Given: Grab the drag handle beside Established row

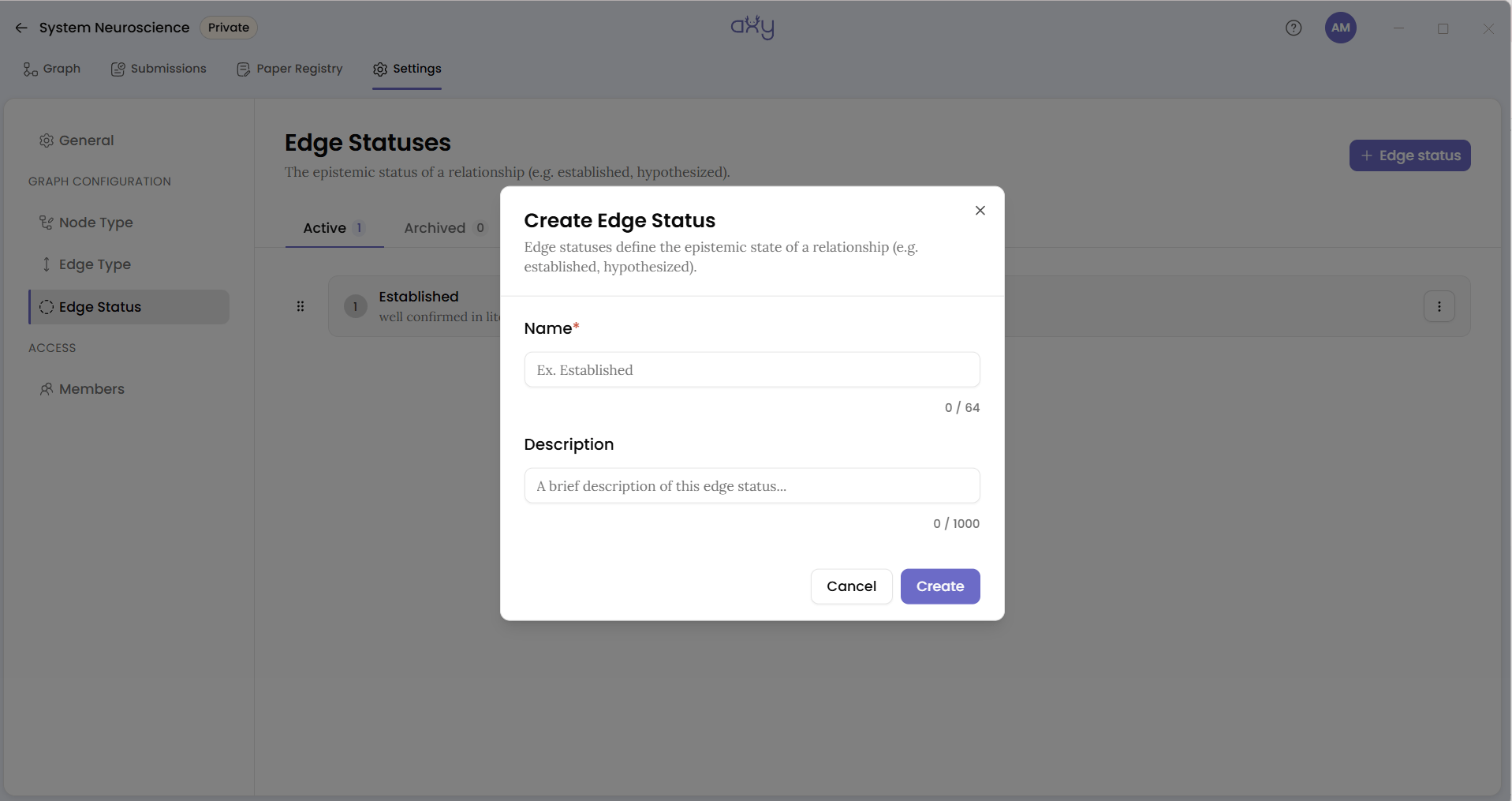Looking at the screenshot, I should (301, 306).
